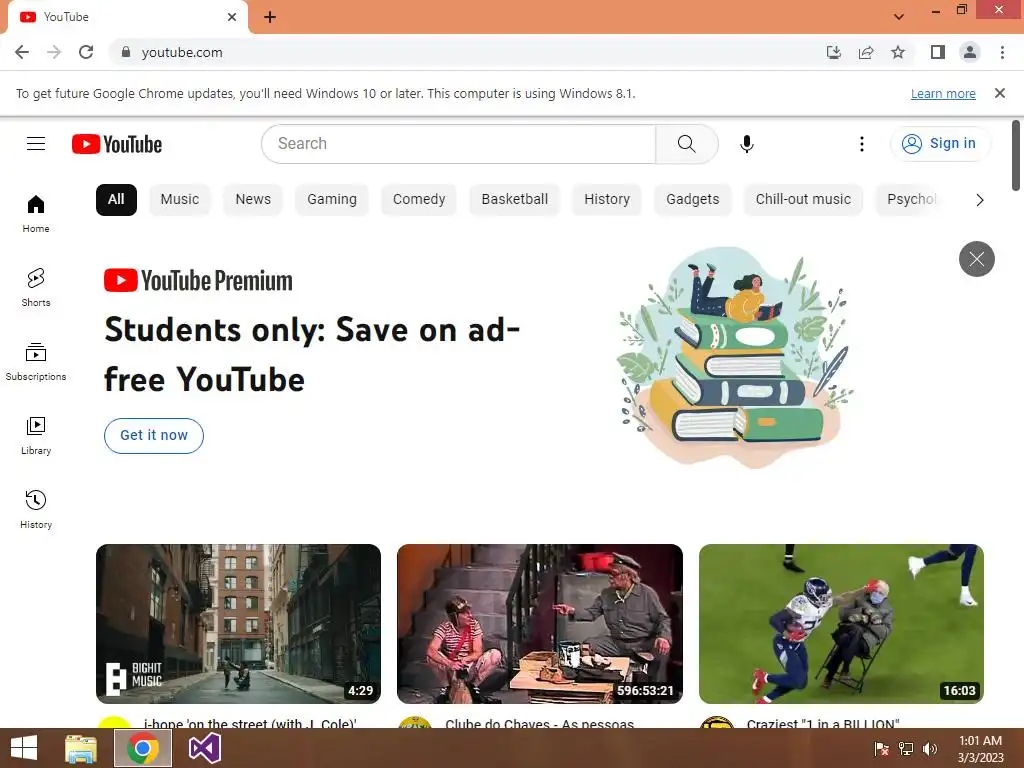Click the Chrome taskbar icon
The height and width of the screenshot is (768, 1024).
(x=143, y=748)
